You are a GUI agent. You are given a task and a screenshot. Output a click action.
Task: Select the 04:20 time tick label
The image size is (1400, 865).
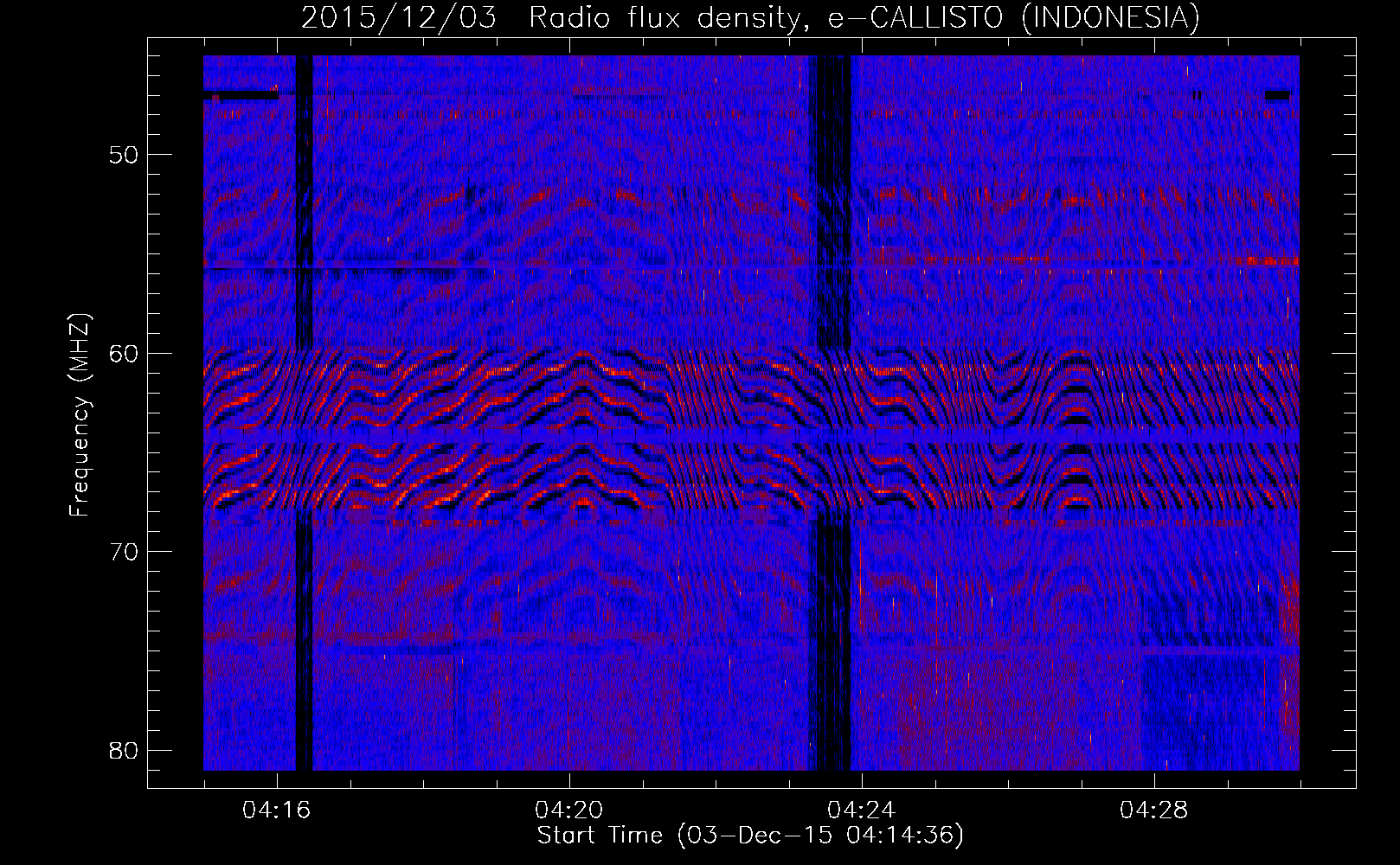click(569, 811)
